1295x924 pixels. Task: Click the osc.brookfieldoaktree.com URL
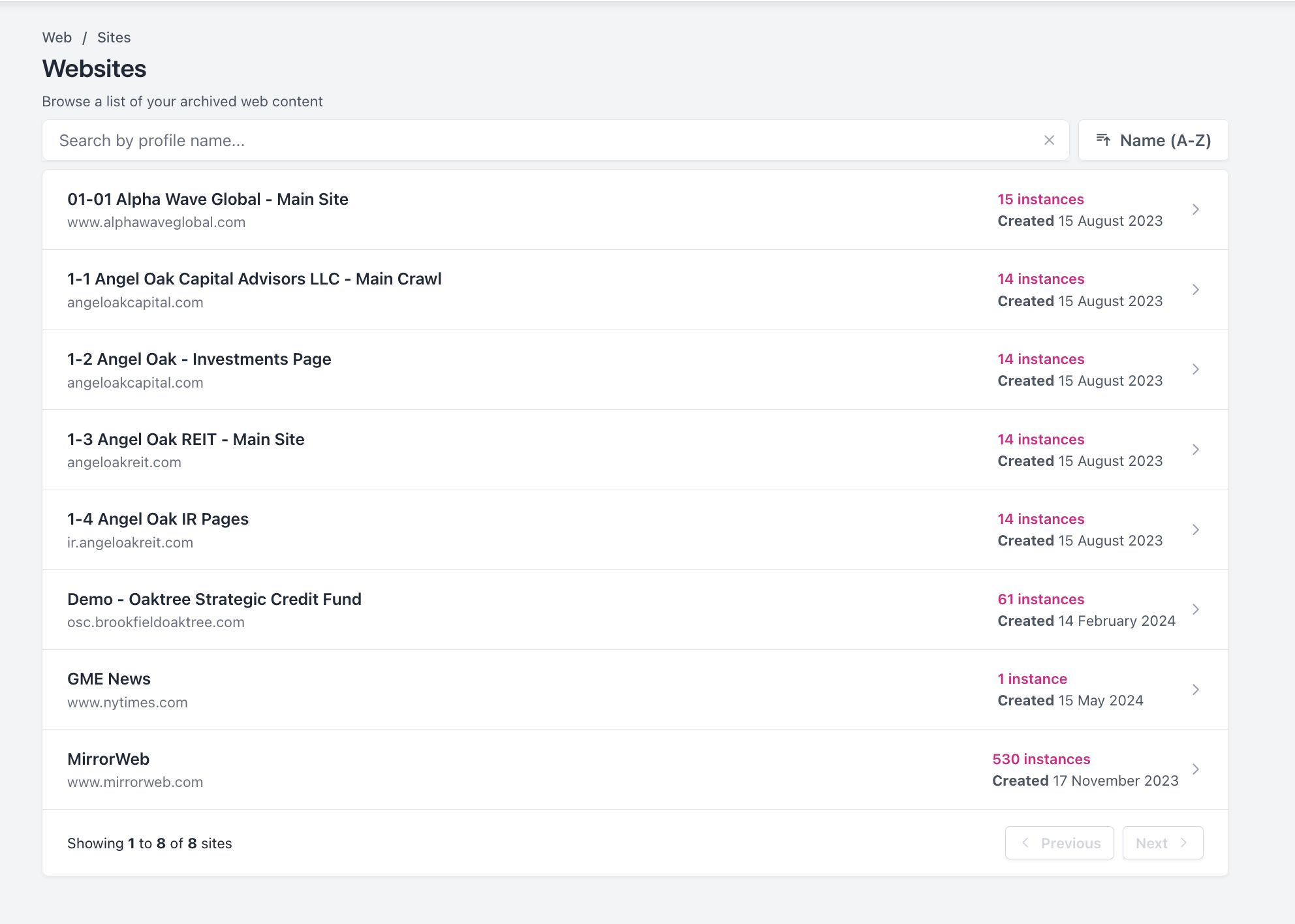(x=156, y=622)
